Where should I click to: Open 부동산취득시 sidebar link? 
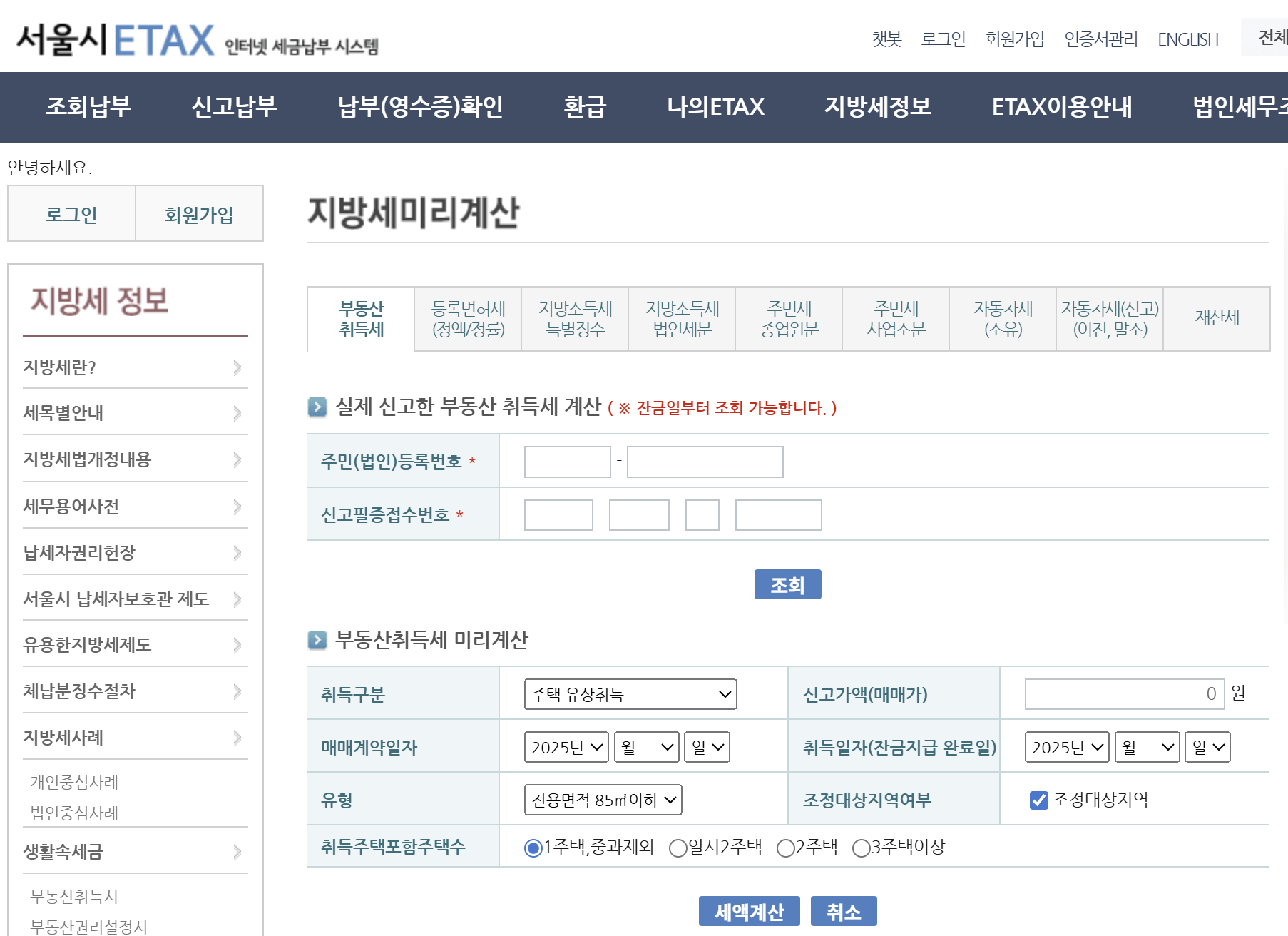[74, 896]
